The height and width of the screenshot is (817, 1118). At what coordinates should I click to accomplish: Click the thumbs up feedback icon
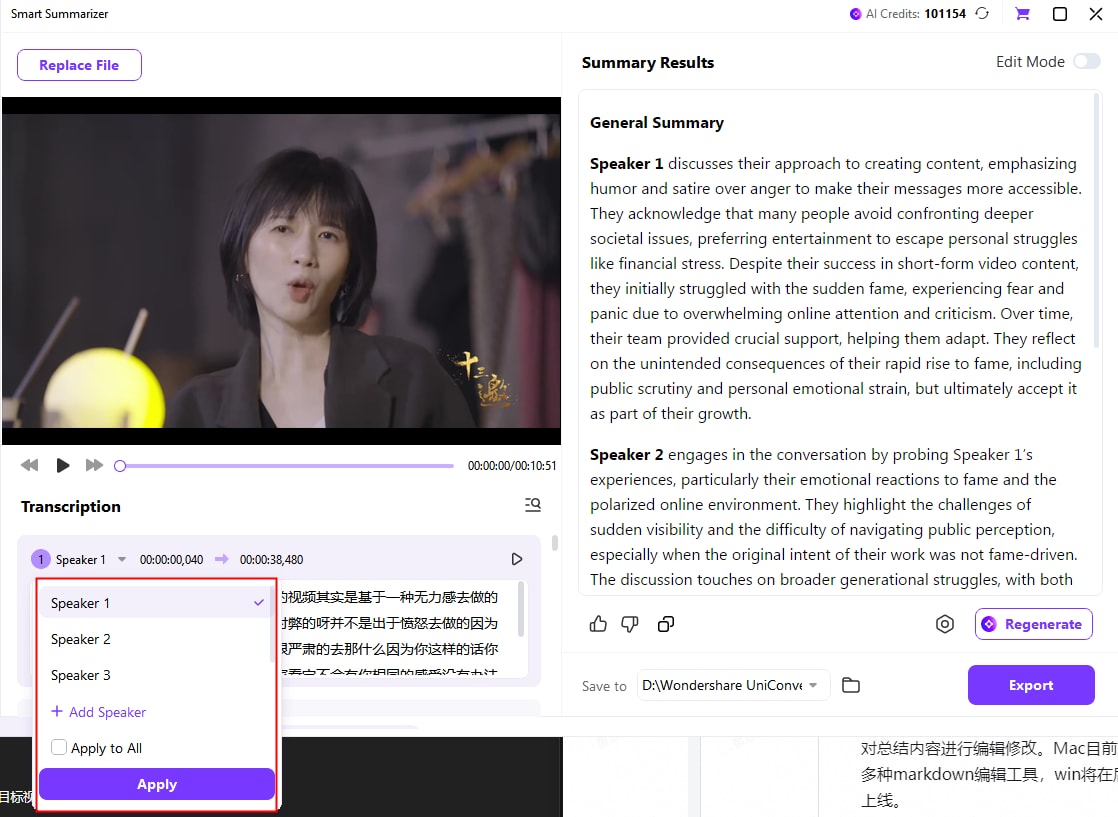pos(598,624)
